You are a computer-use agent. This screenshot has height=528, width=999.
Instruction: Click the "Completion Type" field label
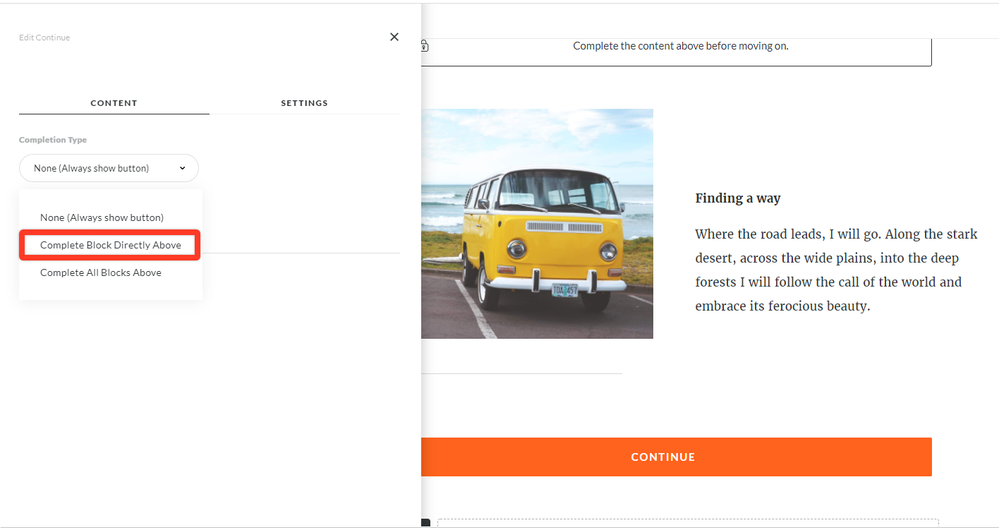pos(53,140)
